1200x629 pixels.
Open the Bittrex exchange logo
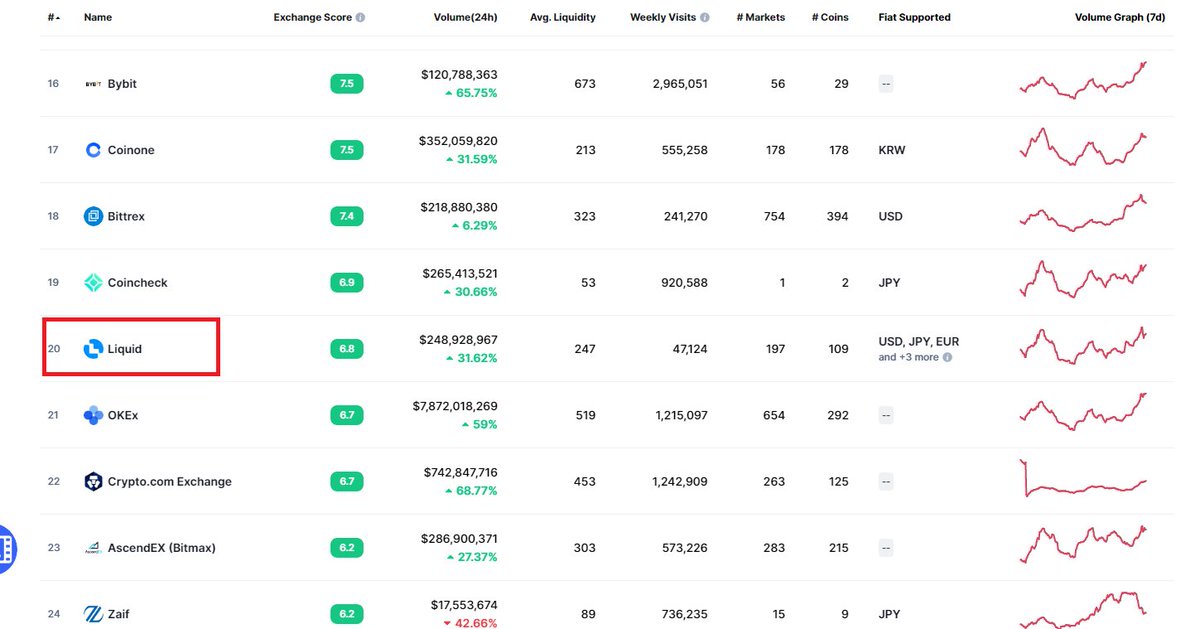(x=93, y=216)
